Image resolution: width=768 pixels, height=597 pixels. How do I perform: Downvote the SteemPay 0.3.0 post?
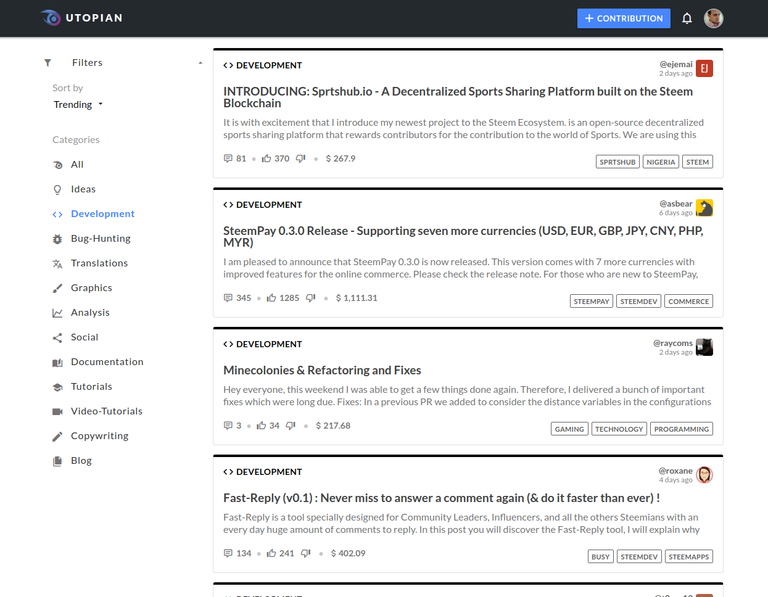[x=311, y=298]
